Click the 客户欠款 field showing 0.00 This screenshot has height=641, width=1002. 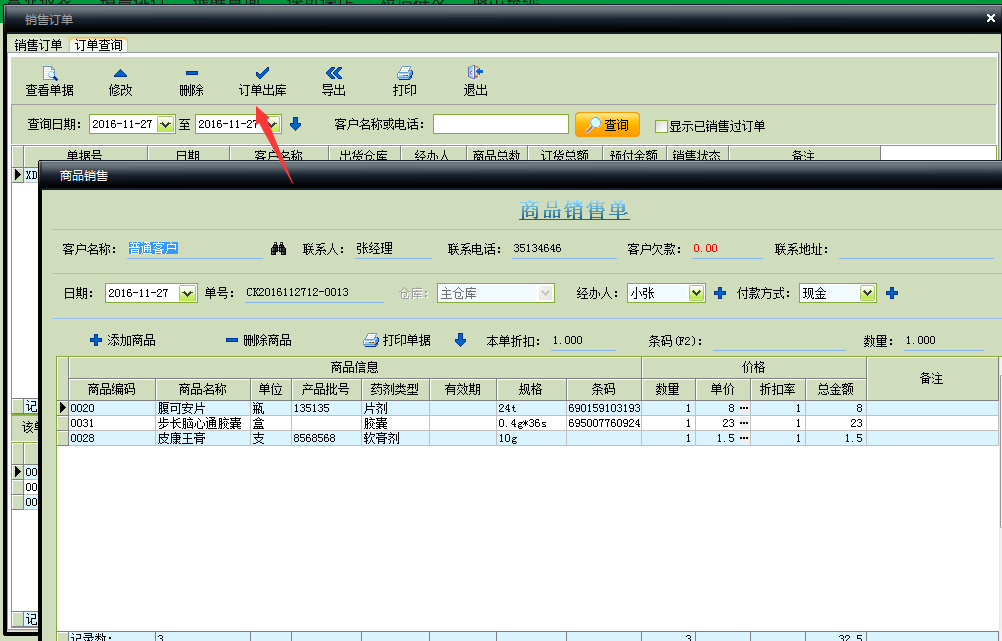coord(727,249)
